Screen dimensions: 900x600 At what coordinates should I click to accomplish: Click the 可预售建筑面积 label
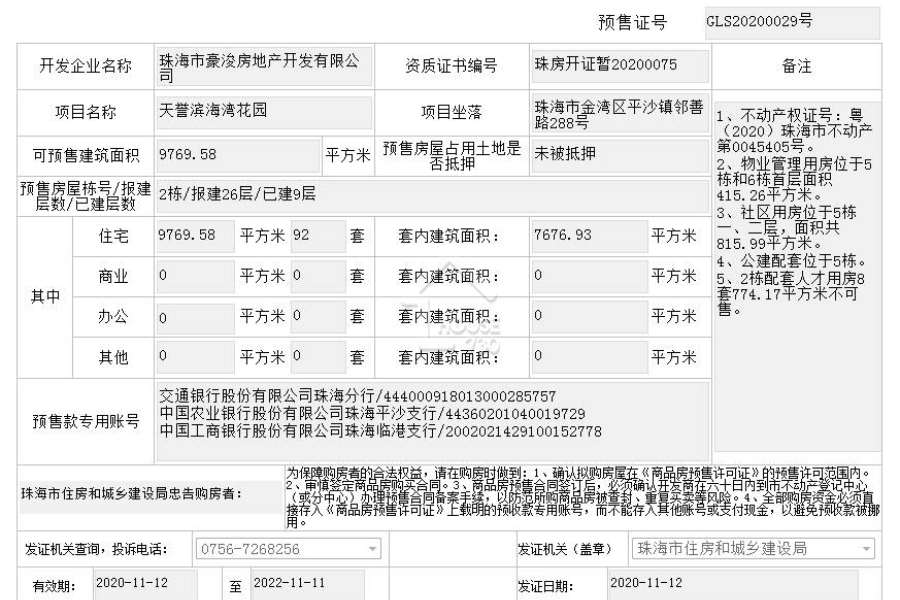click(x=86, y=156)
